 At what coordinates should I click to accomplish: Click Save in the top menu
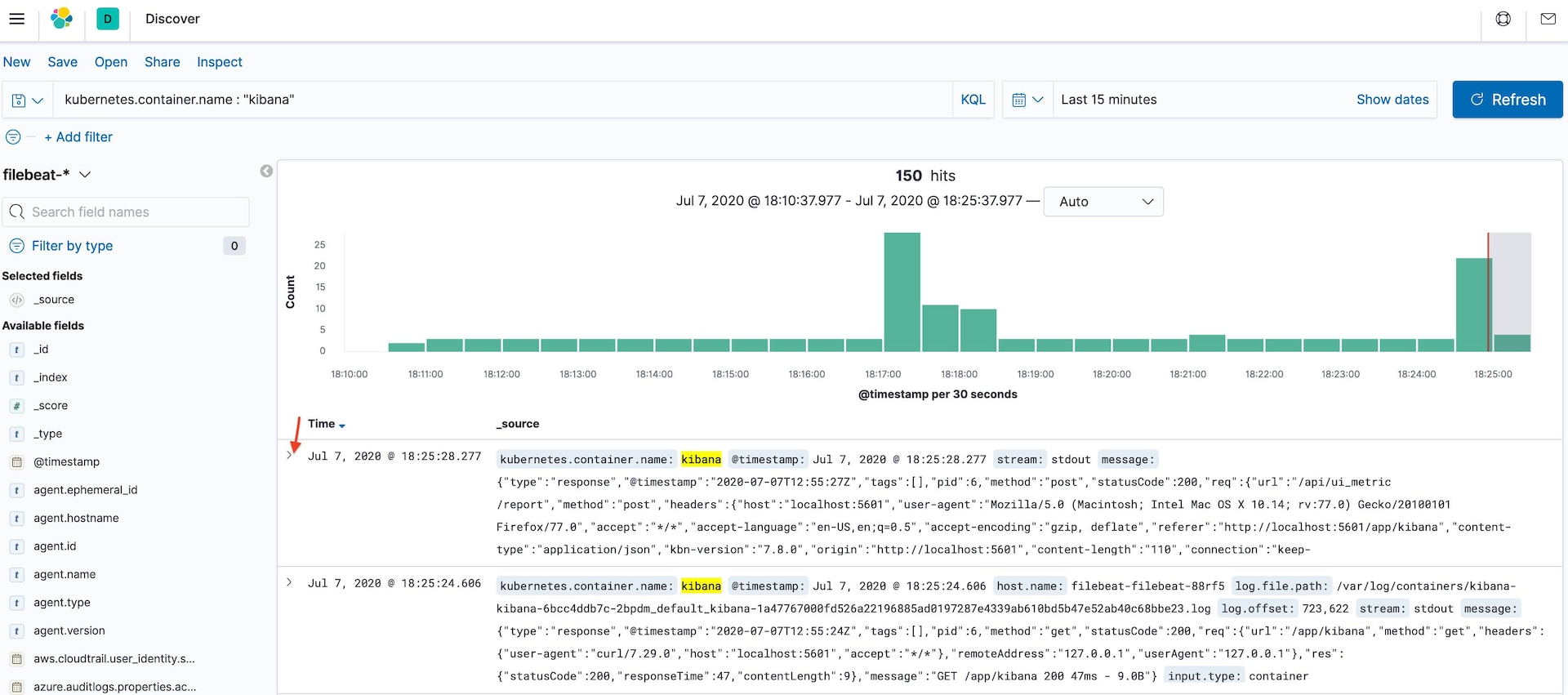coord(62,62)
